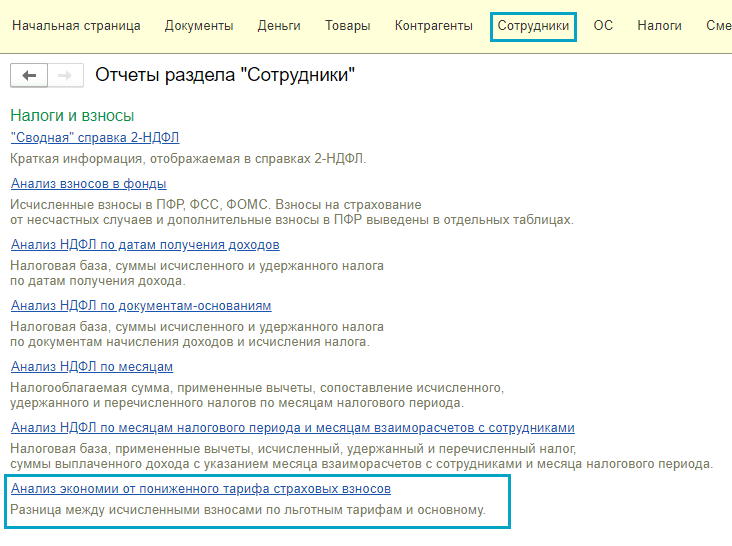The height and width of the screenshot is (546, 732).
Task: Open the Начальная страница section
Action: [x=76, y=26]
